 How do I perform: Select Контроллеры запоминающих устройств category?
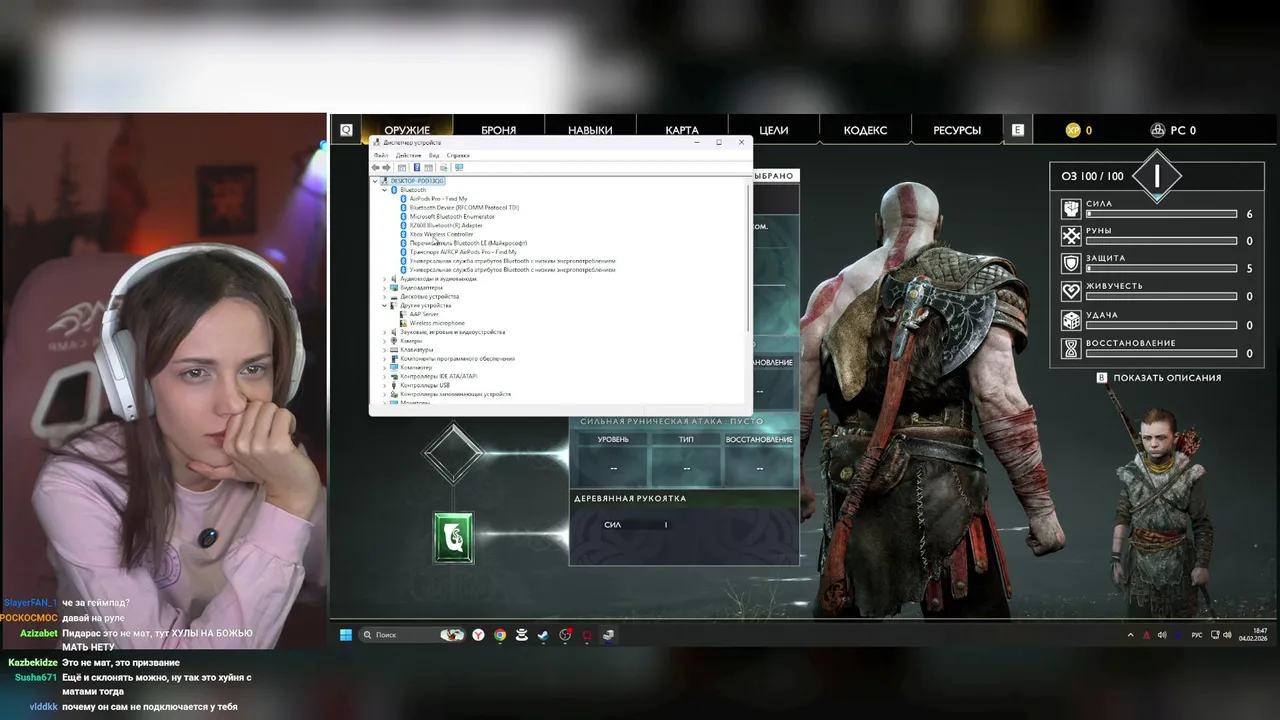[455, 394]
